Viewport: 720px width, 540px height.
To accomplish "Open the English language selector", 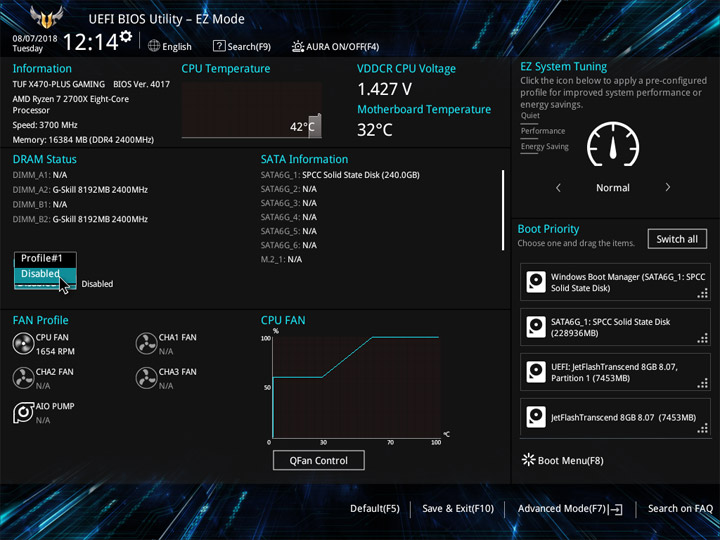I will [x=169, y=46].
